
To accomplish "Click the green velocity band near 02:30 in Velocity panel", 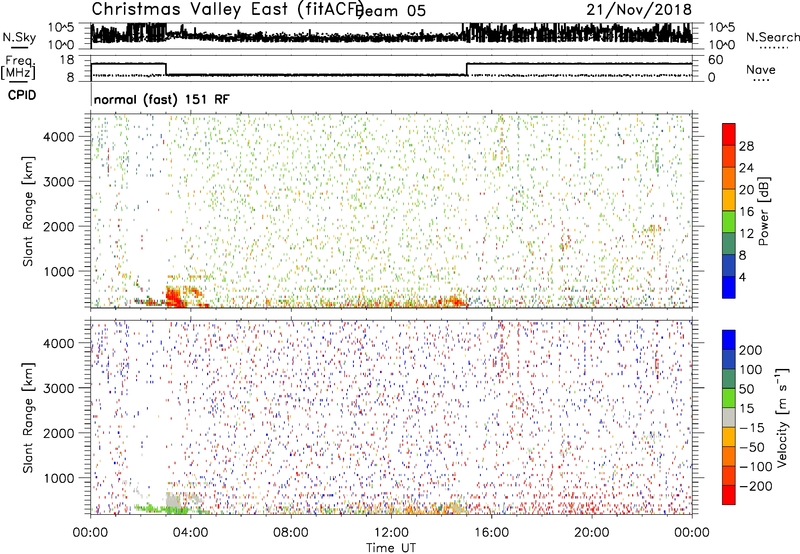I will [x=159, y=508].
